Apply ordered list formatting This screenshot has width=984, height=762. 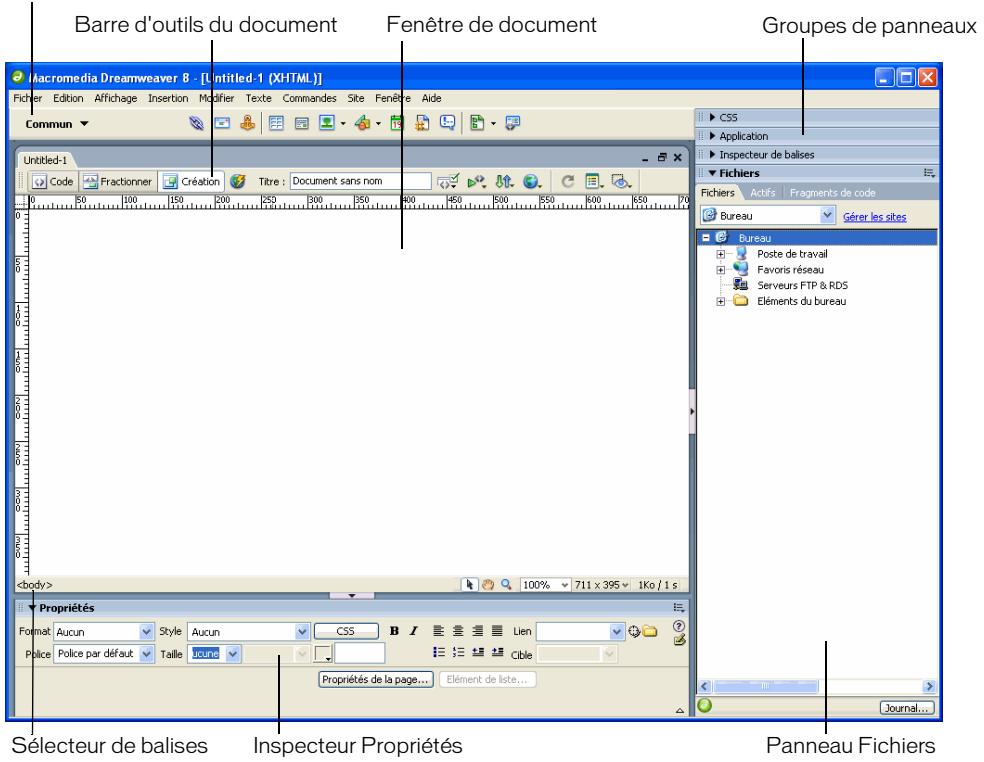458,652
